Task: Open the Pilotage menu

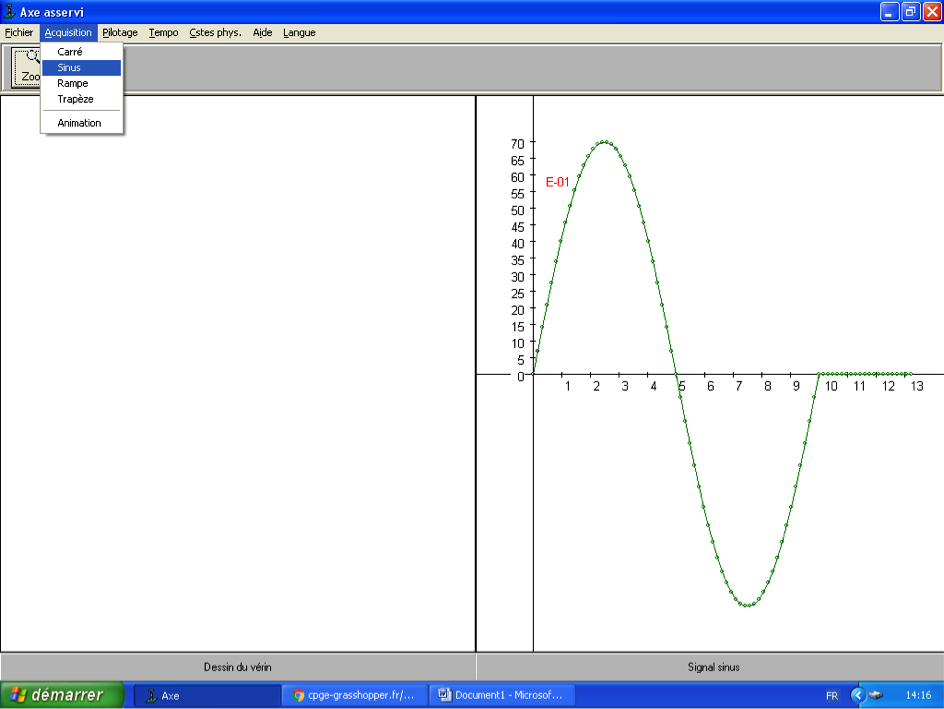Action: (120, 33)
